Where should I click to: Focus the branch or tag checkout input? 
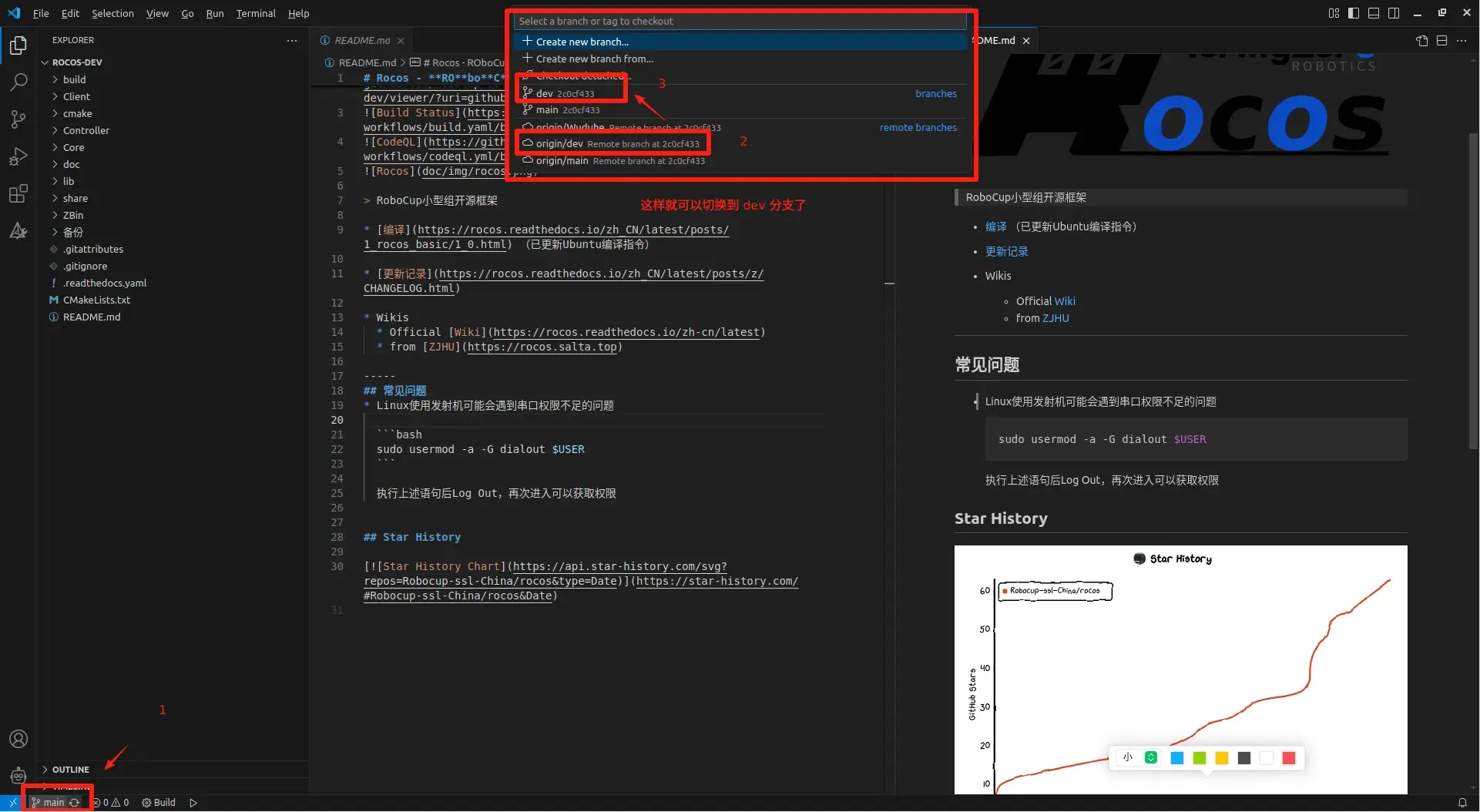coord(740,21)
